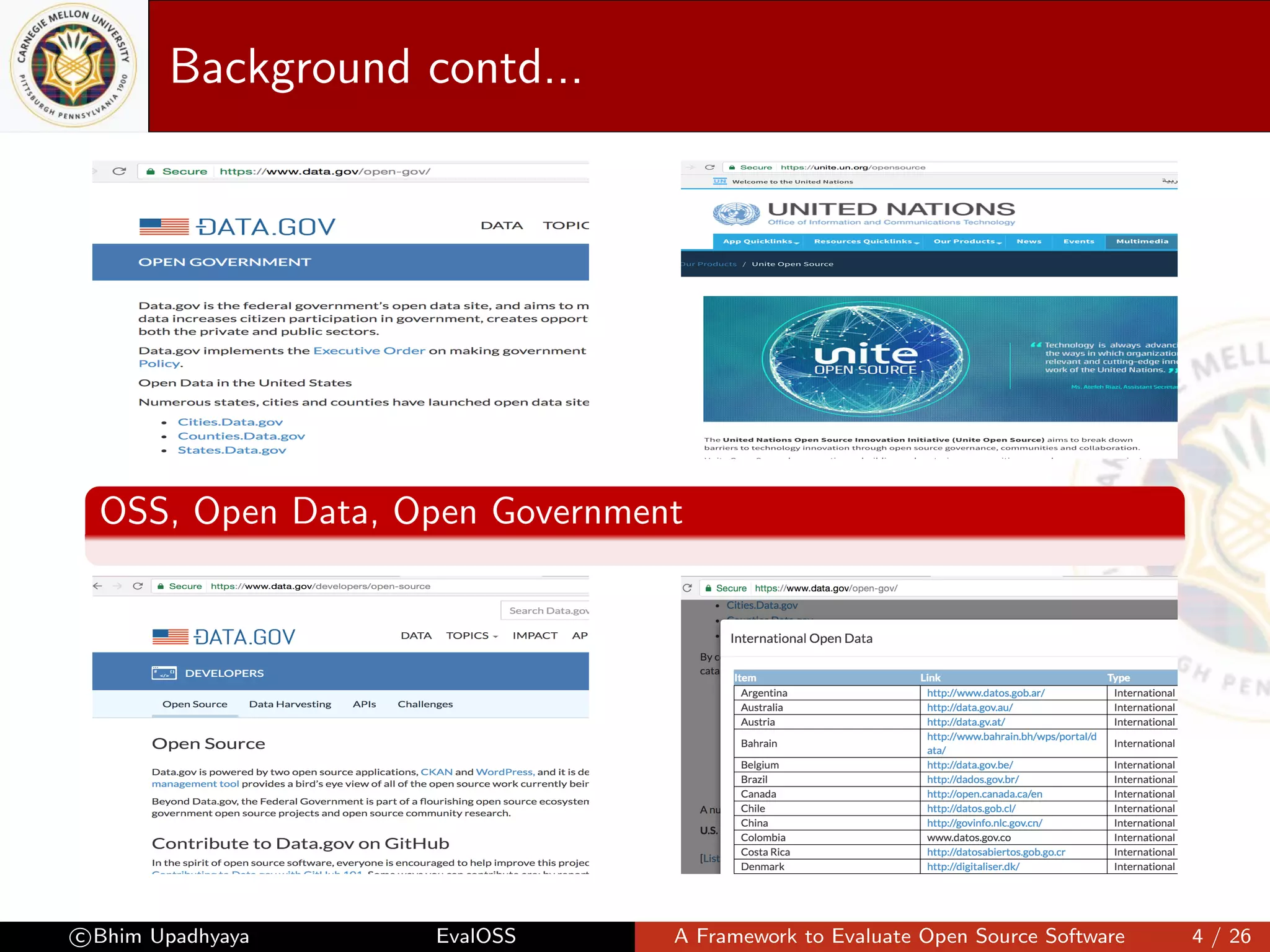Open the CKAN link
Viewport: 1270px width, 952px height.
tap(437, 772)
